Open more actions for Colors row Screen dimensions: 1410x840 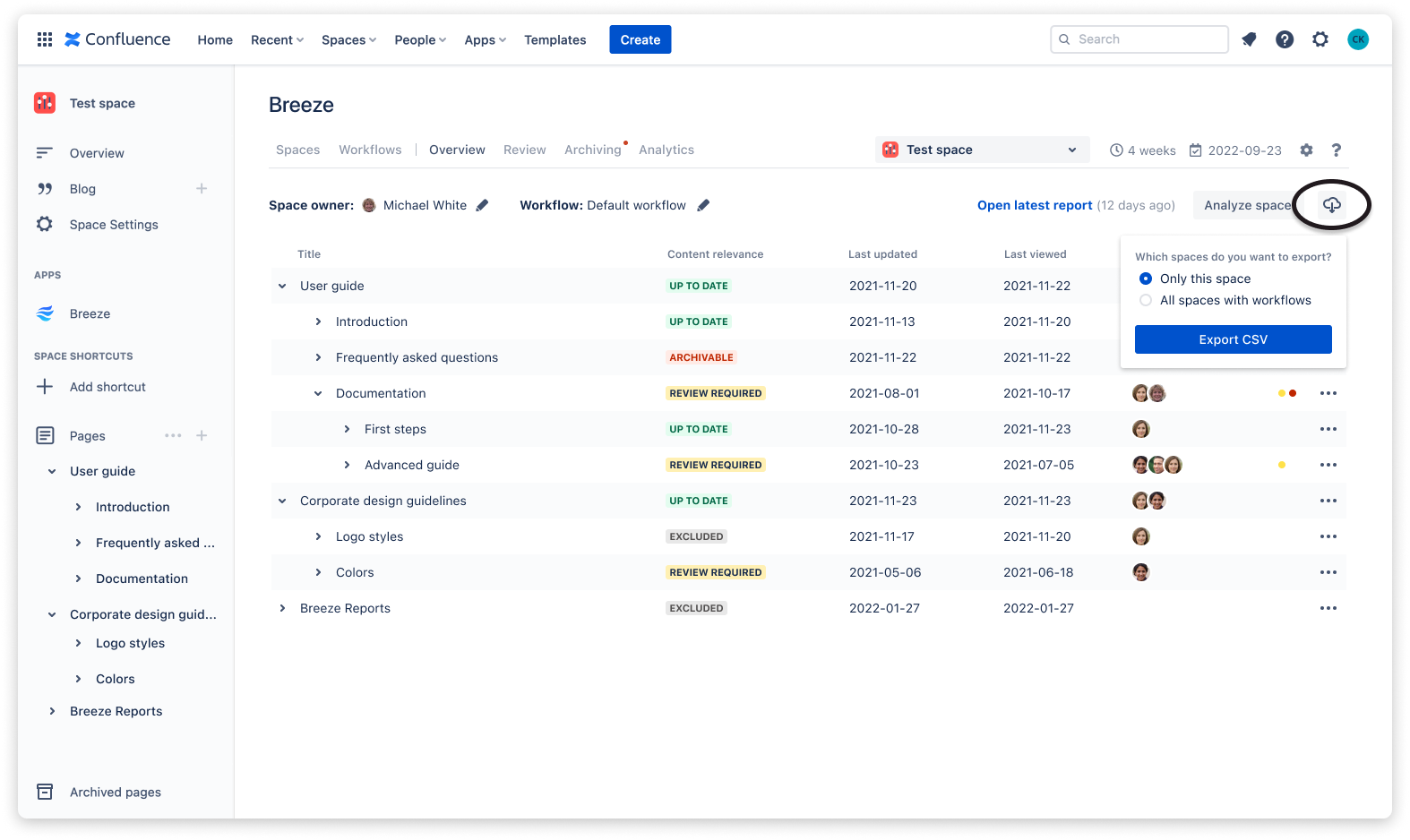coord(1328,572)
